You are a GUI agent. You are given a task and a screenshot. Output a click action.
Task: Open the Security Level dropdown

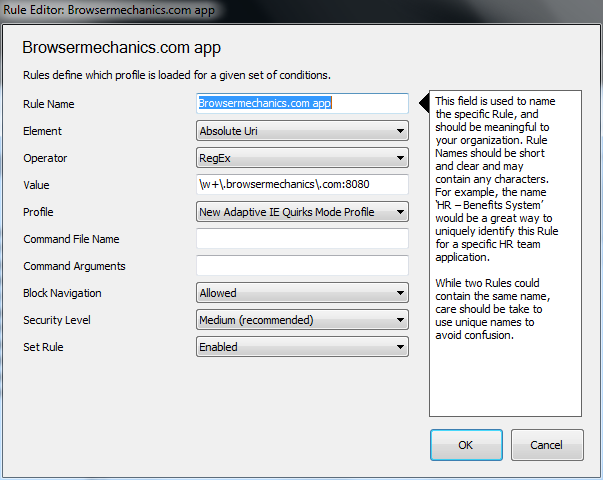click(x=302, y=320)
